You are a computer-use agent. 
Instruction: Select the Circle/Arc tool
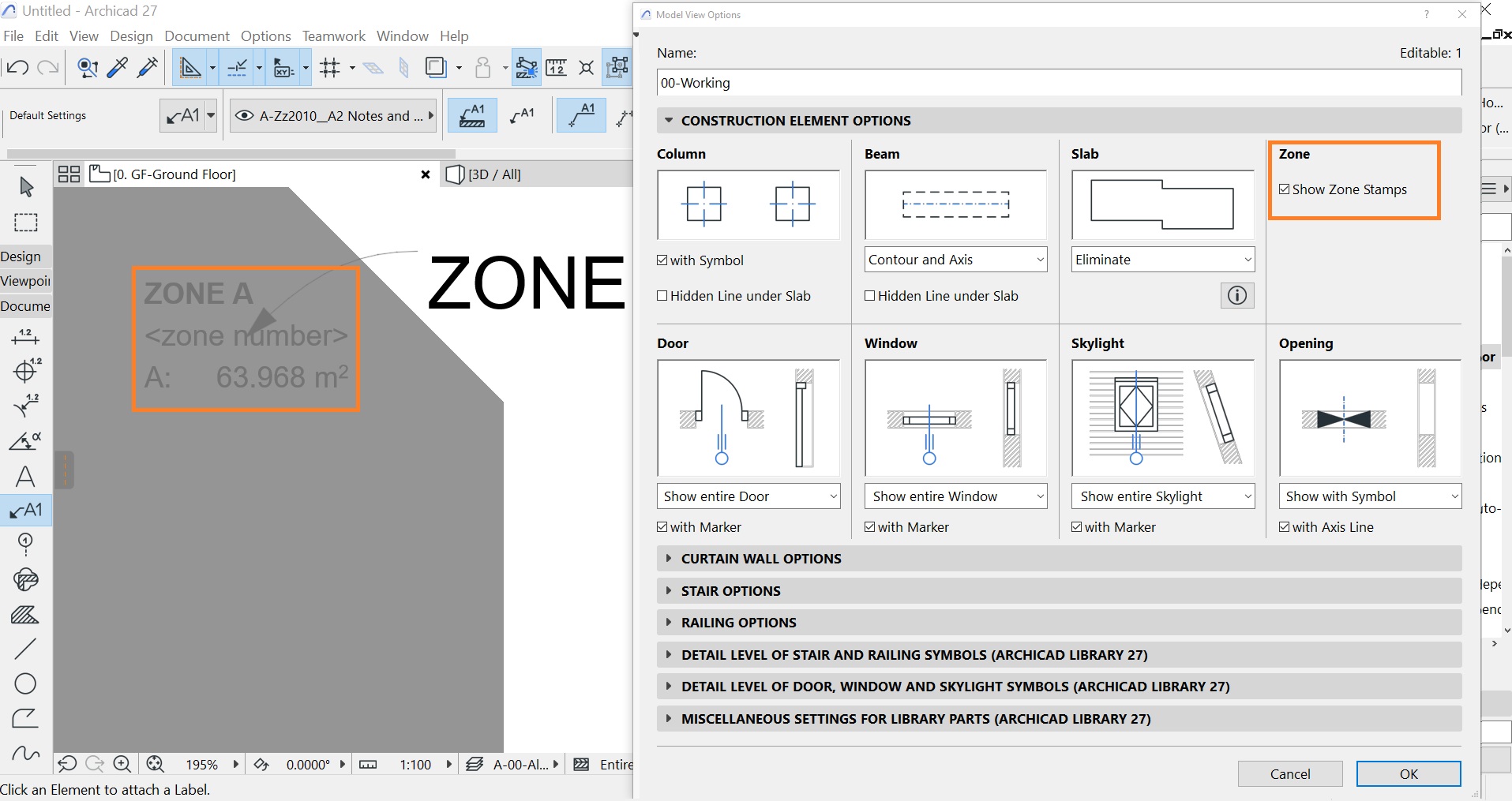25,683
